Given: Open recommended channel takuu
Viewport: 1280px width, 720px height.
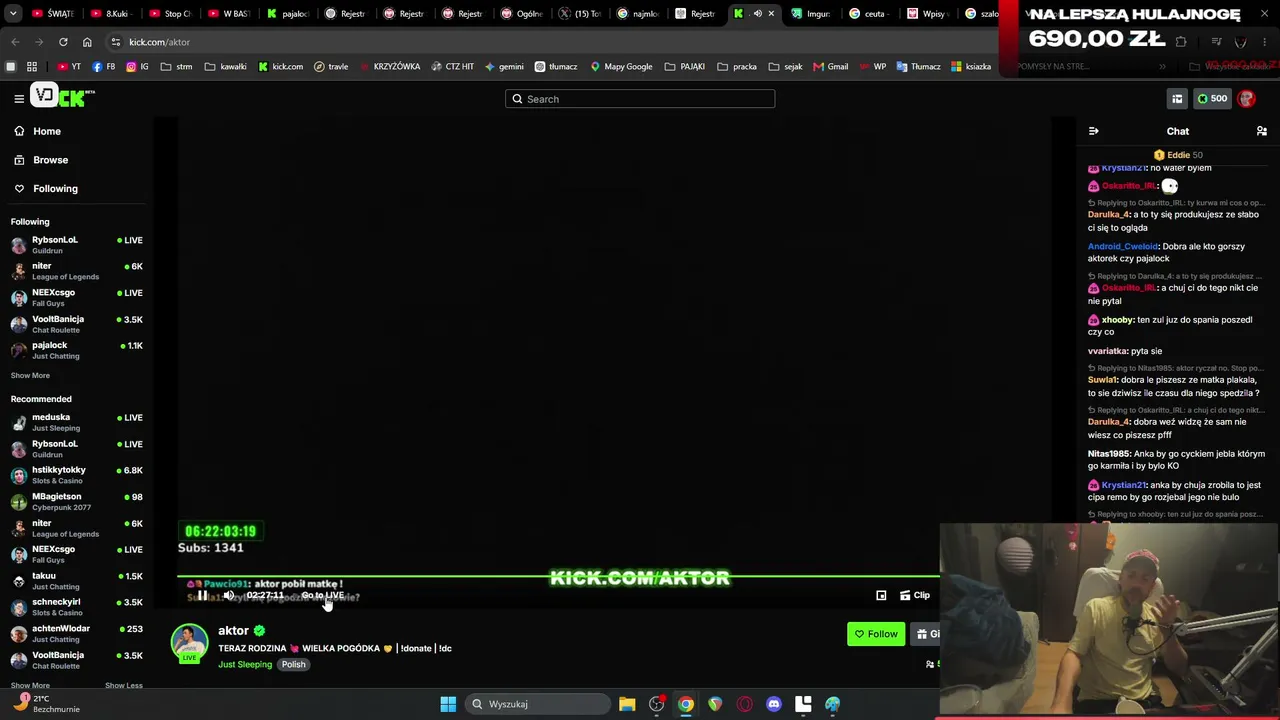Looking at the screenshot, I should 77,581.
